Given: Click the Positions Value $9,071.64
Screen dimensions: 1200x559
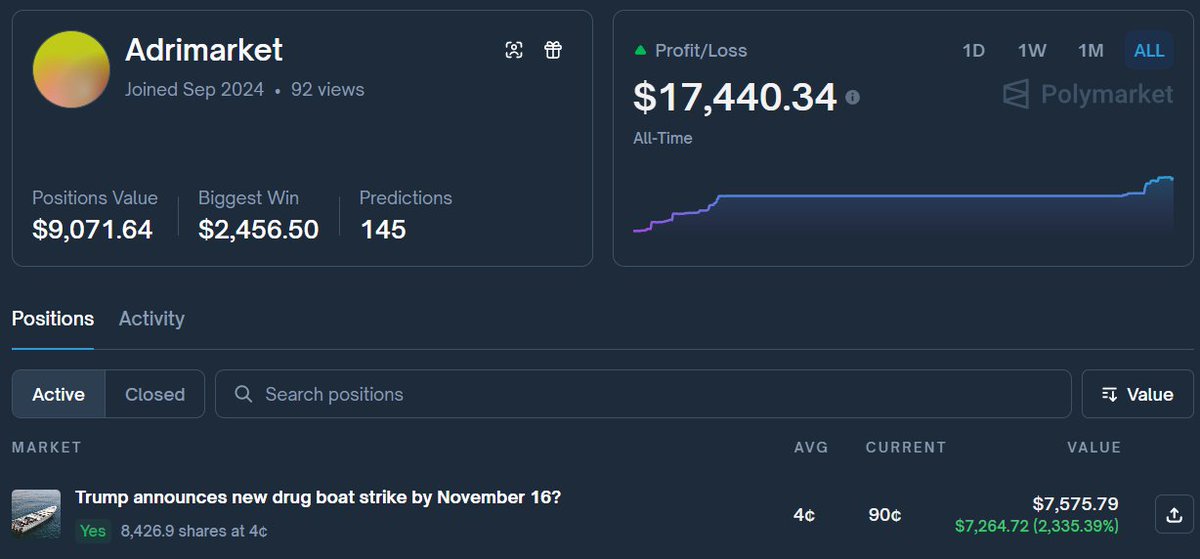Looking at the screenshot, I should (x=92, y=230).
